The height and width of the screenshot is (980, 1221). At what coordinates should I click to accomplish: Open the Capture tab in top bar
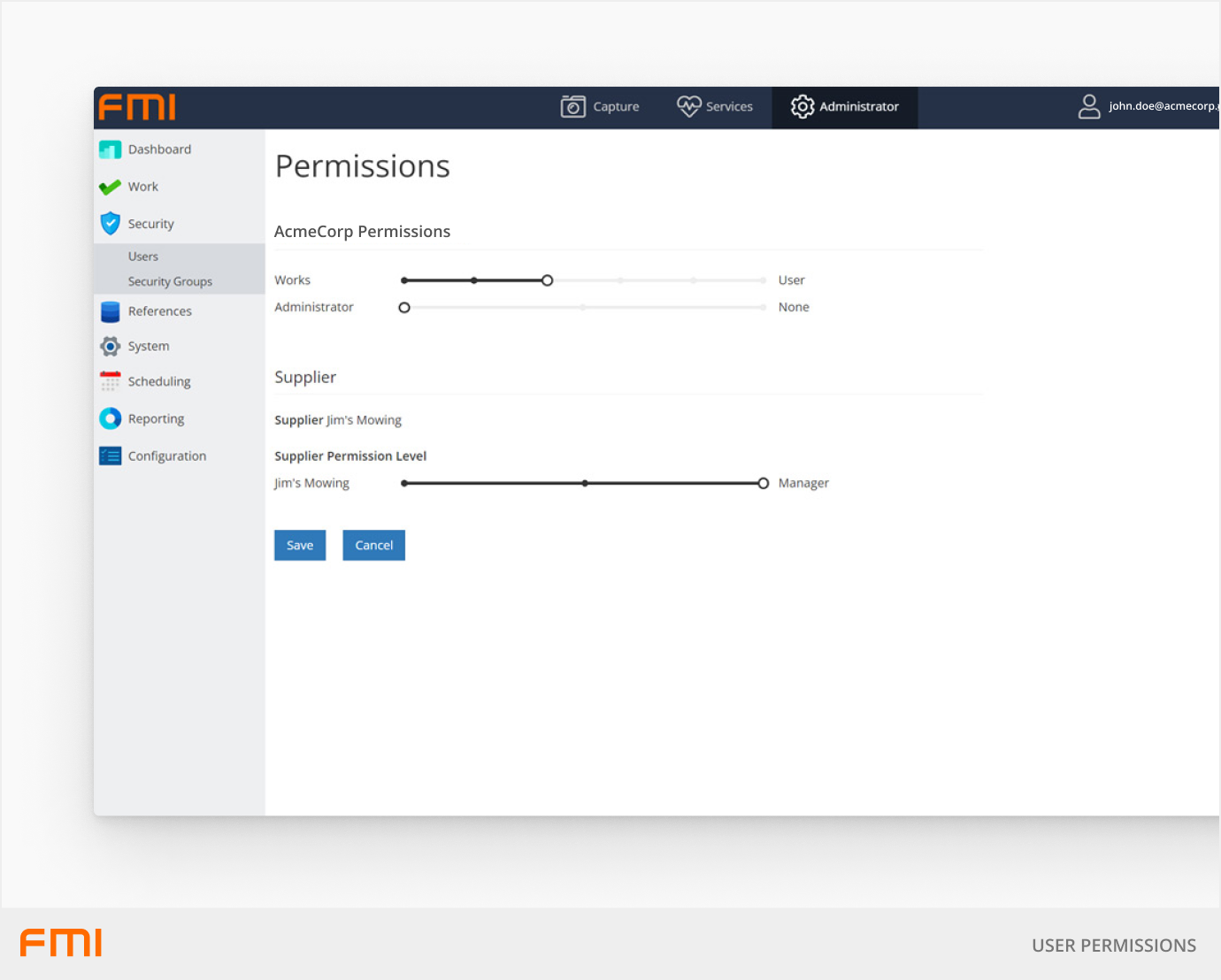[x=600, y=107]
